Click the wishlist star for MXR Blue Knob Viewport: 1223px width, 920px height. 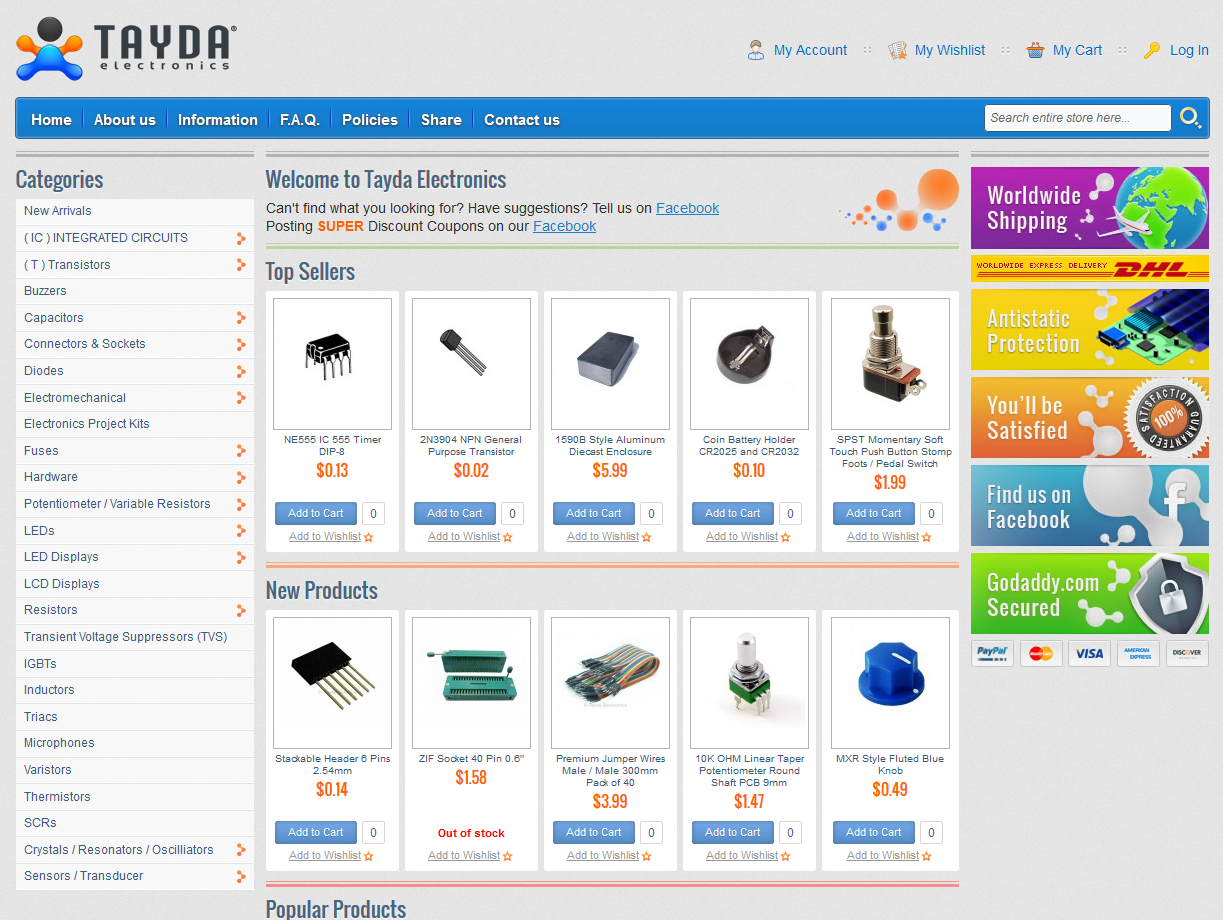927,856
